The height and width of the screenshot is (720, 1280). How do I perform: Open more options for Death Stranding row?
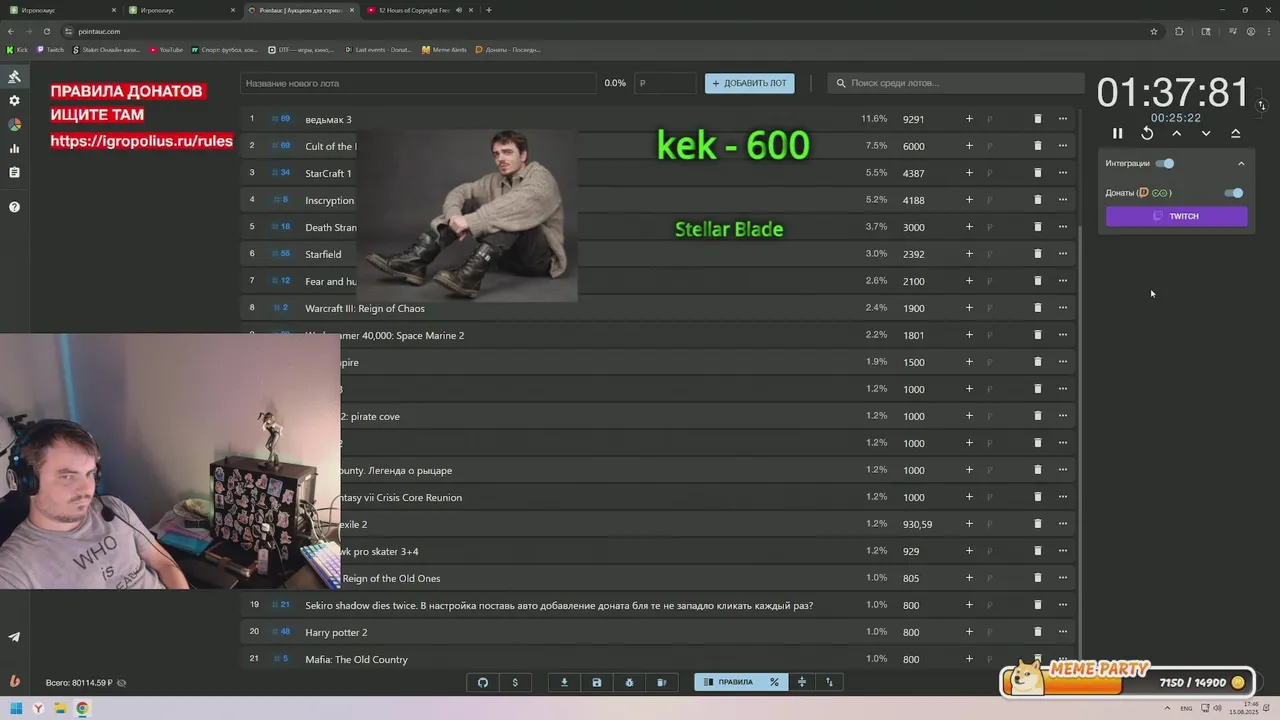(x=1063, y=227)
